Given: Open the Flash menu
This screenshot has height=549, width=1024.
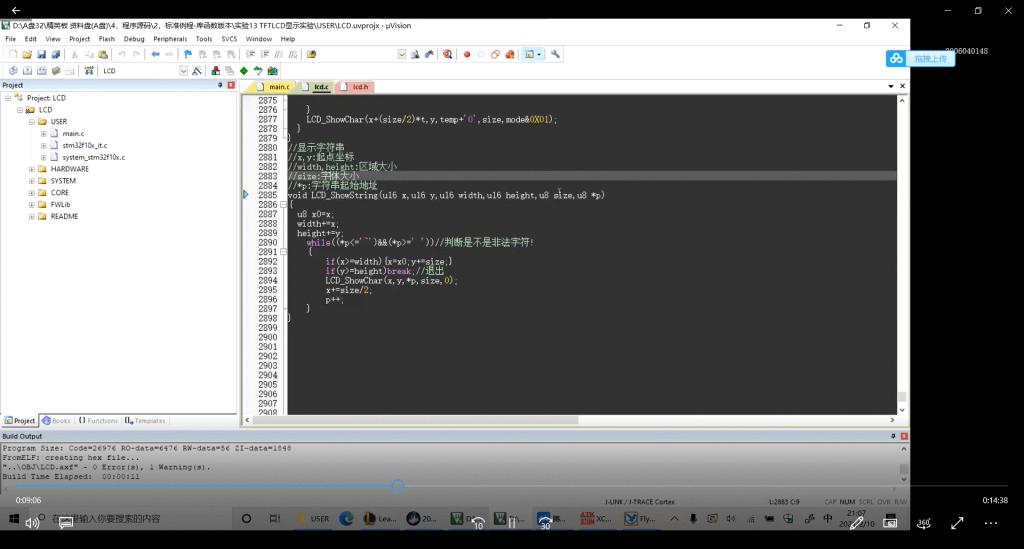Looking at the screenshot, I should (x=106, y=39).
